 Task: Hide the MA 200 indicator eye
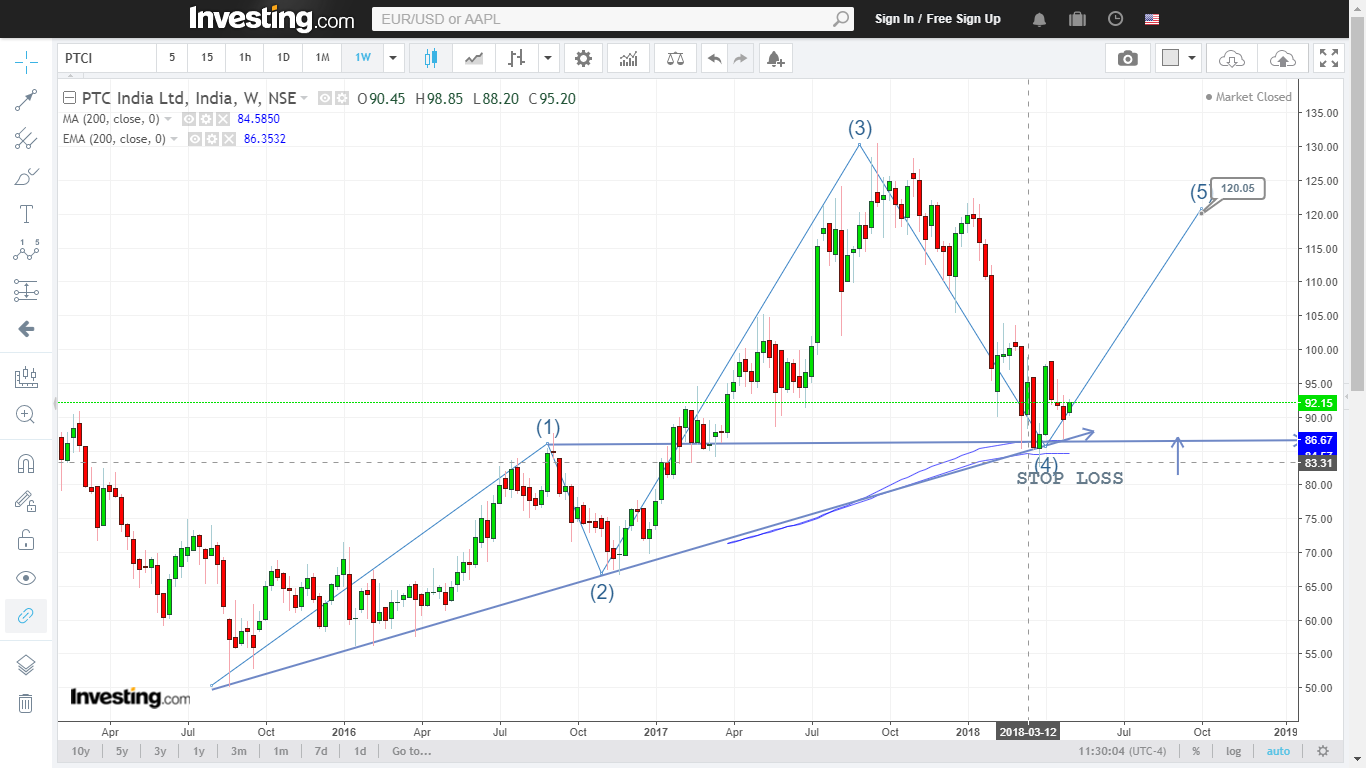[188, 118]
